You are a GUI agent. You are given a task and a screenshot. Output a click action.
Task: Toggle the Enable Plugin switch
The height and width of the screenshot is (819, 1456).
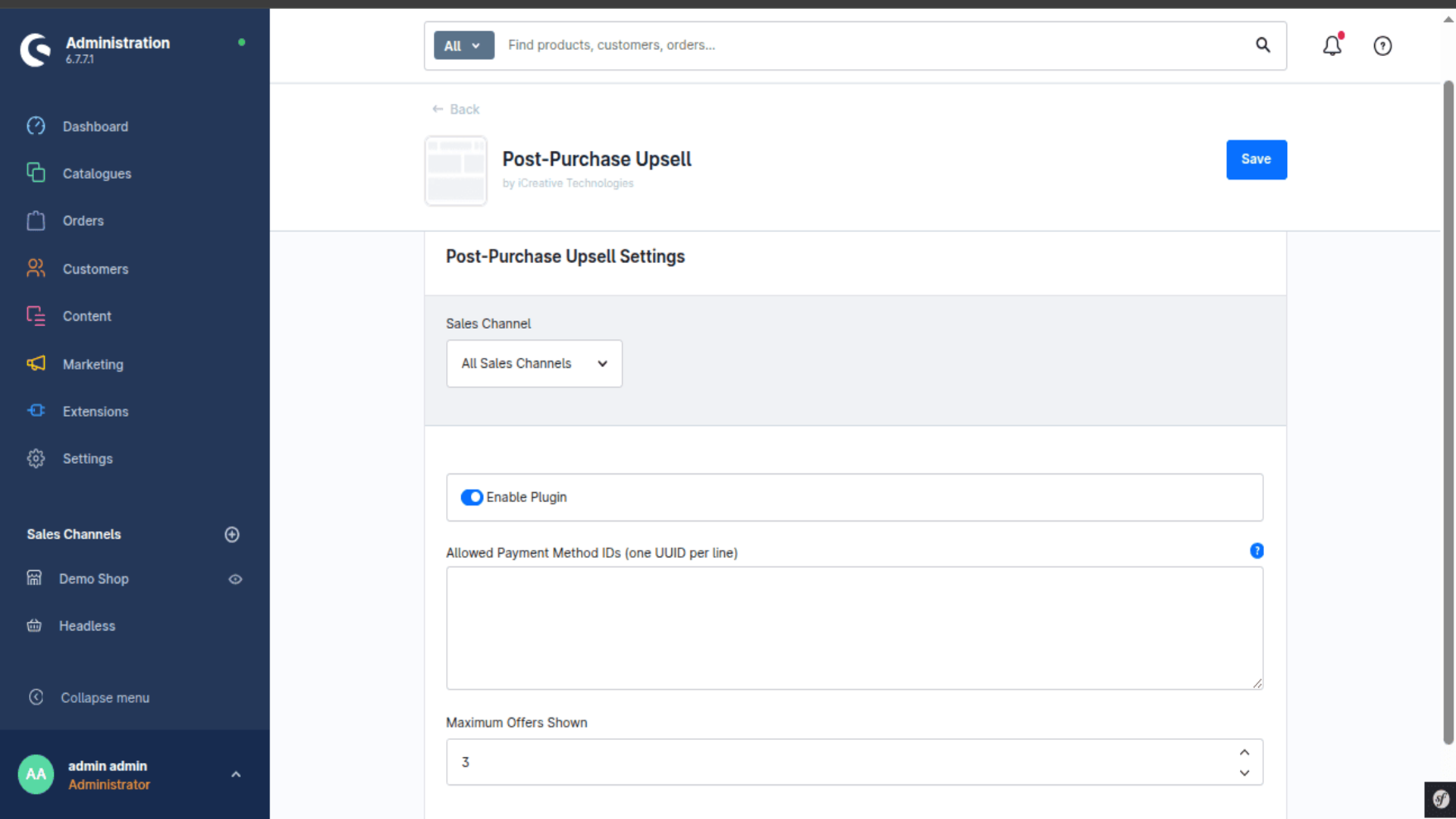pos(472,497)
